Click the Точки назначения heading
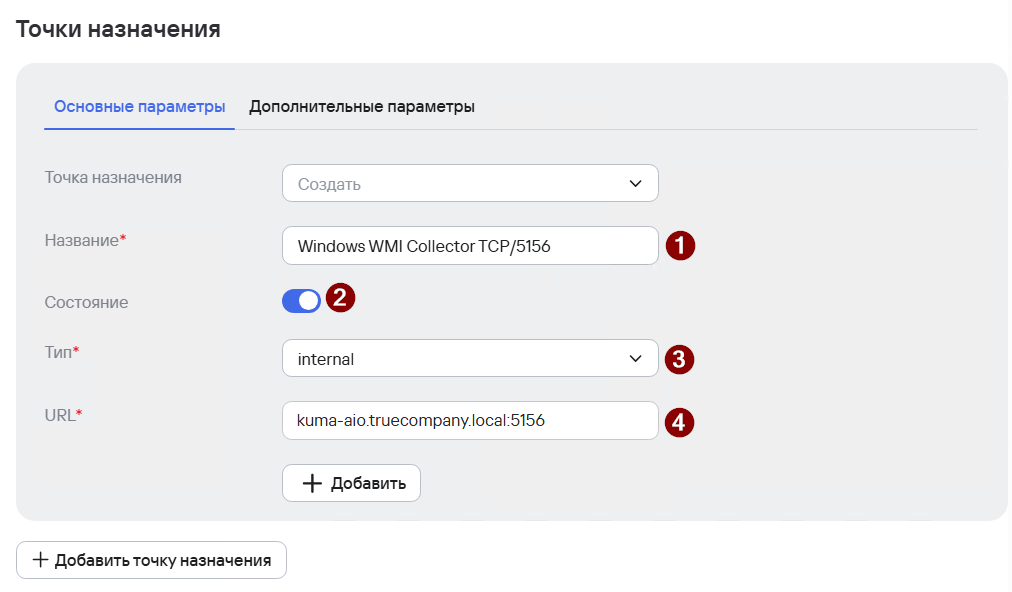Image resolution: width=1012 pixels, height=592 pixels. point(118,29)
